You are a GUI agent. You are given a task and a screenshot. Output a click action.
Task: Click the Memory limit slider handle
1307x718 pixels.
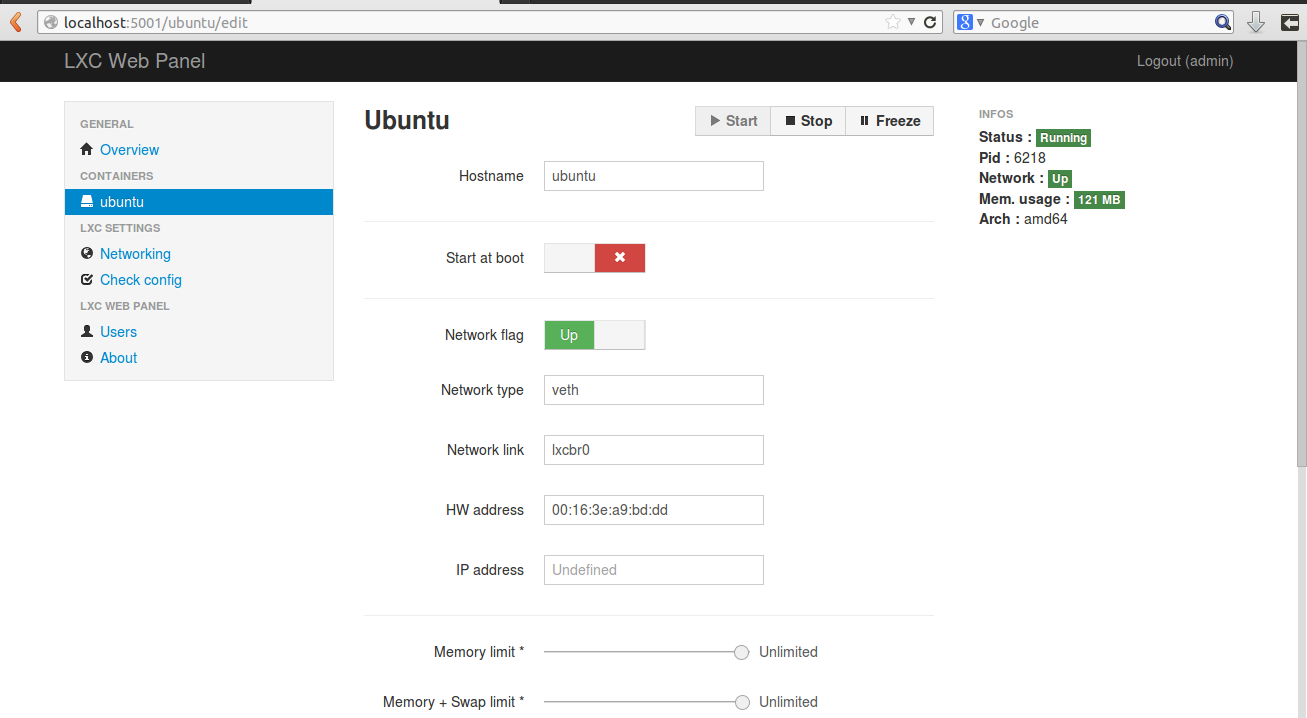741,652
